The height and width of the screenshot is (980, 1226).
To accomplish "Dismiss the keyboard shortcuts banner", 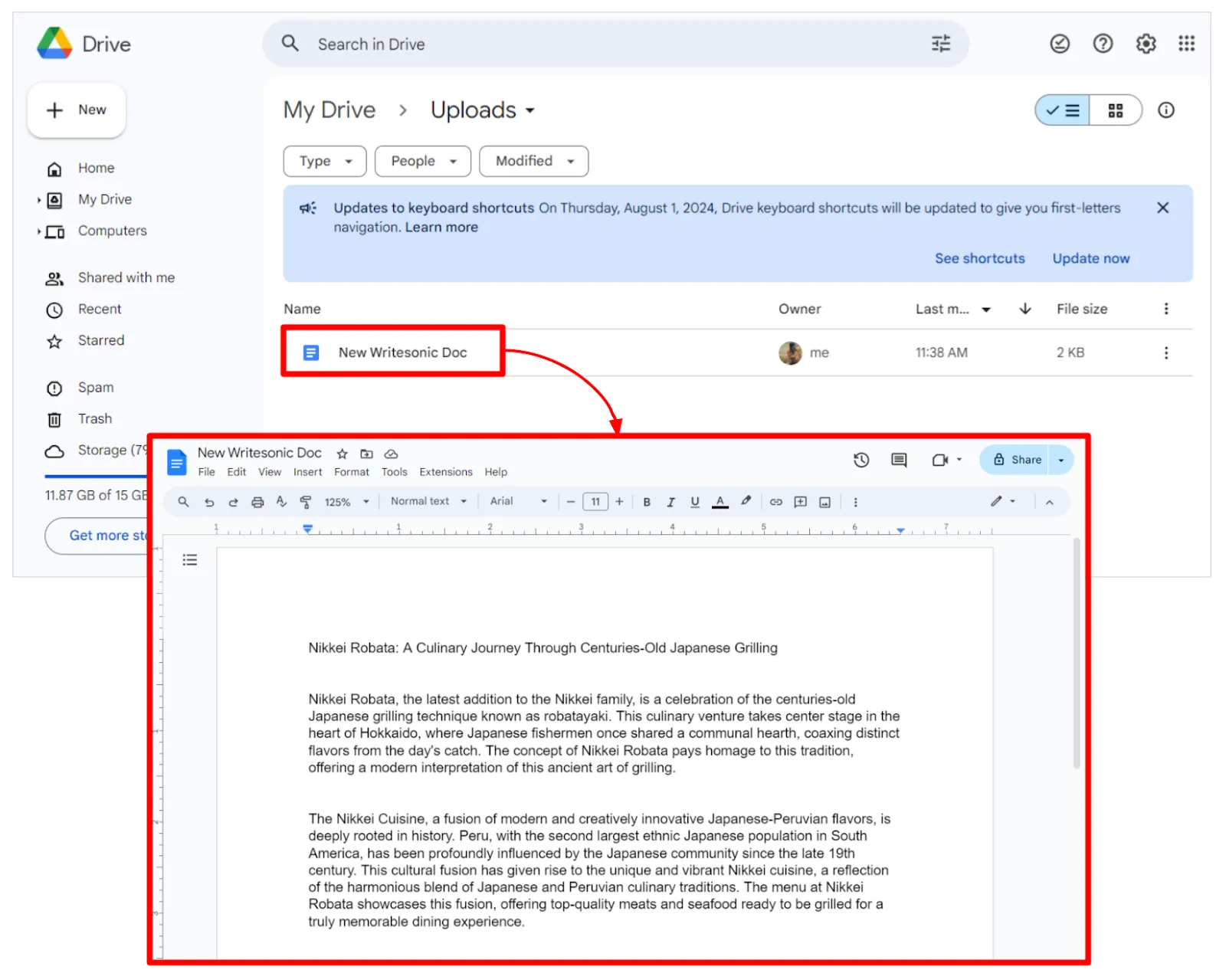I will click(x=1162, y=208).
